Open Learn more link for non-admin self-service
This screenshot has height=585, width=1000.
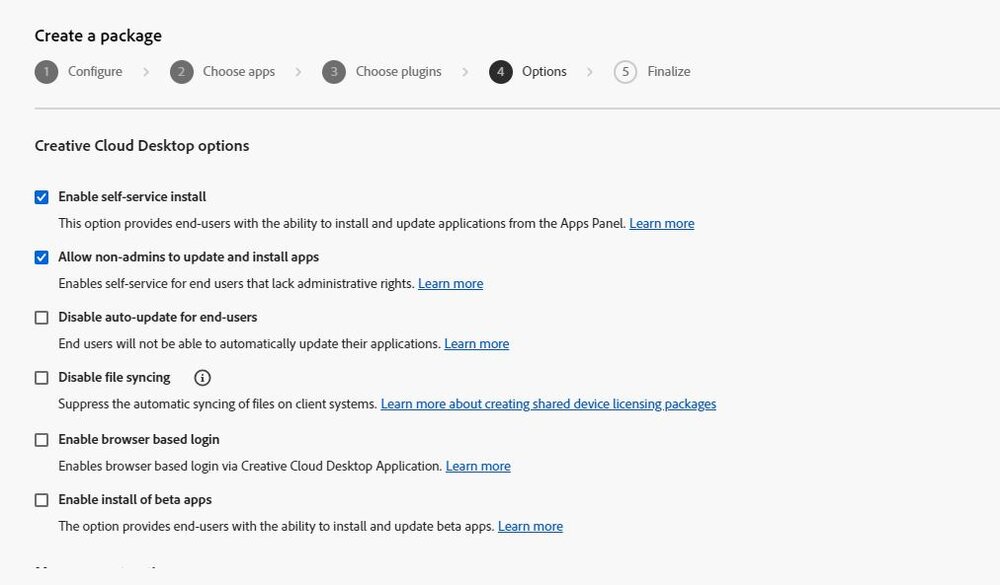pos(450,283)
